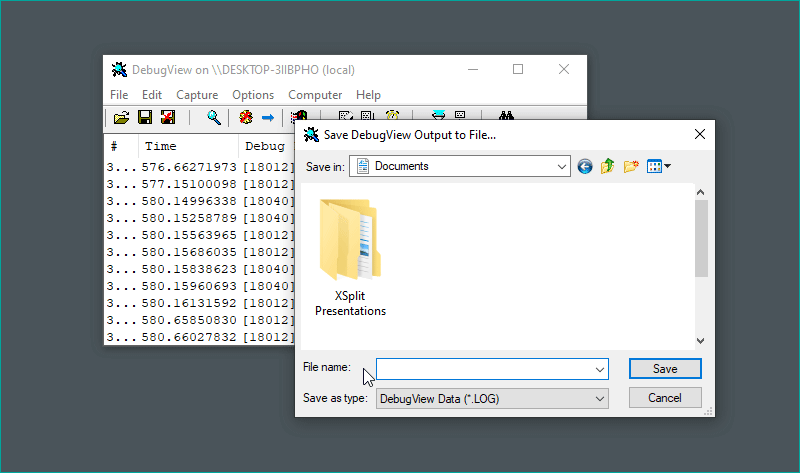The width and height of the screenshot is (800, 473).
Task: Click the DebugView title bar app icon
Action: click(119, 70)
